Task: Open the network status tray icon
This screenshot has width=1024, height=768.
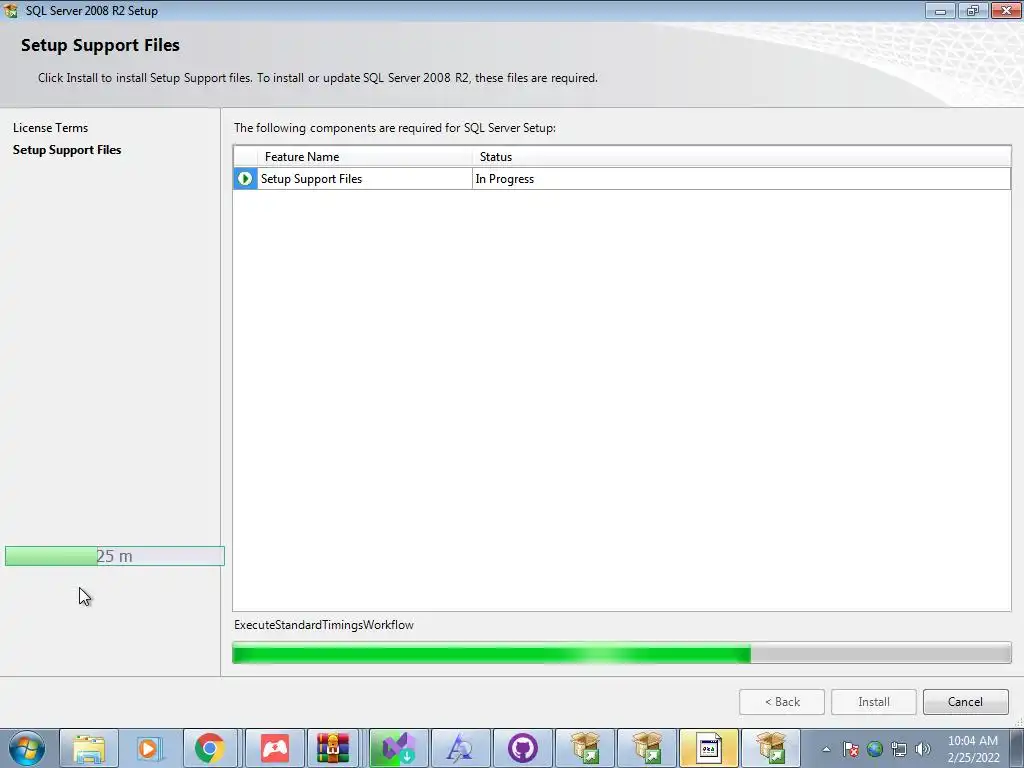Action: coord(899,749)
